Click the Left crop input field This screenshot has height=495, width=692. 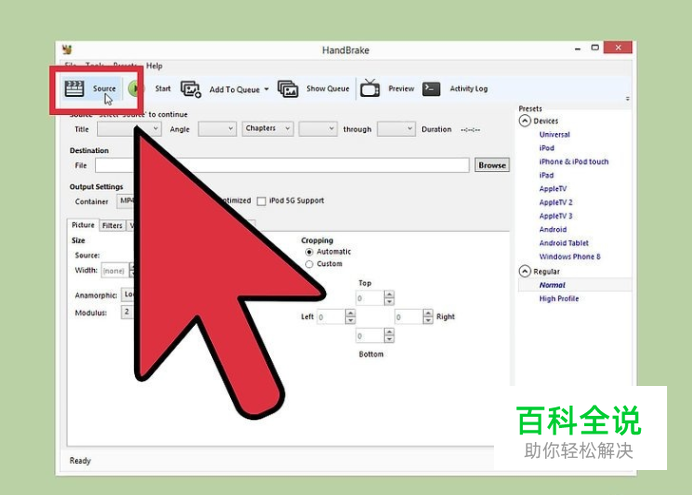[331, 317]
